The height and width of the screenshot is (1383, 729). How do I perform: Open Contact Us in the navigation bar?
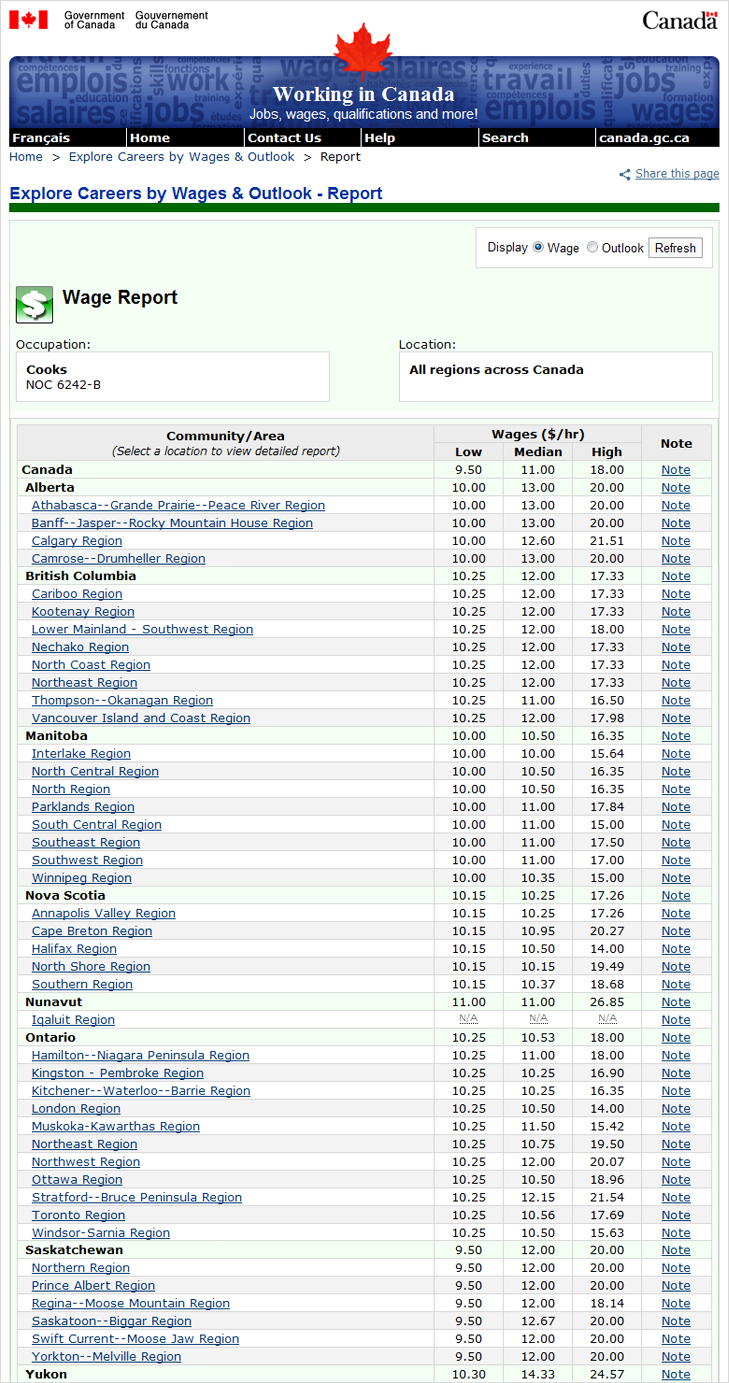coord(285,138)
